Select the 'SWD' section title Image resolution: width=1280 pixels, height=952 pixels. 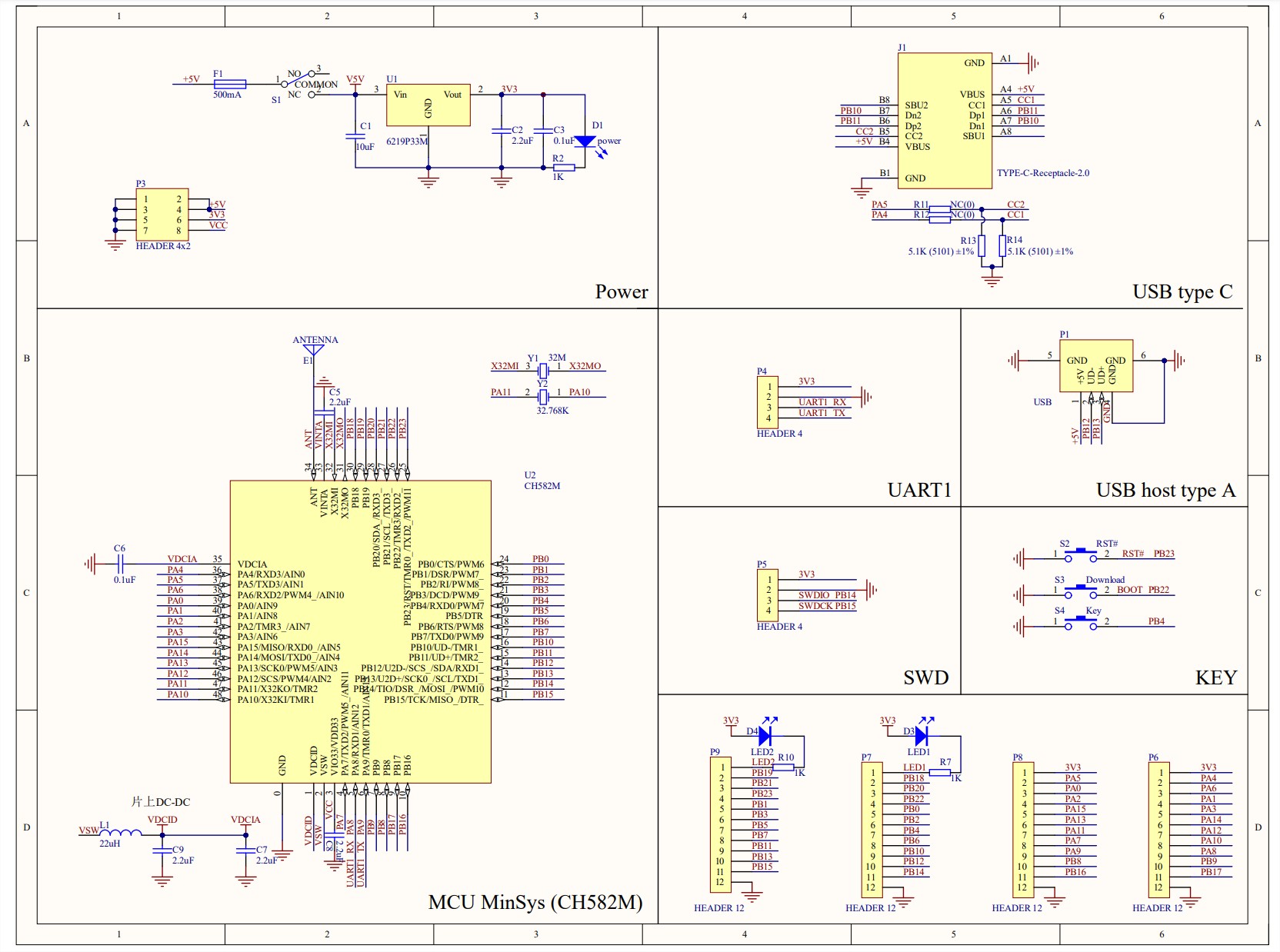pos(926,677)
